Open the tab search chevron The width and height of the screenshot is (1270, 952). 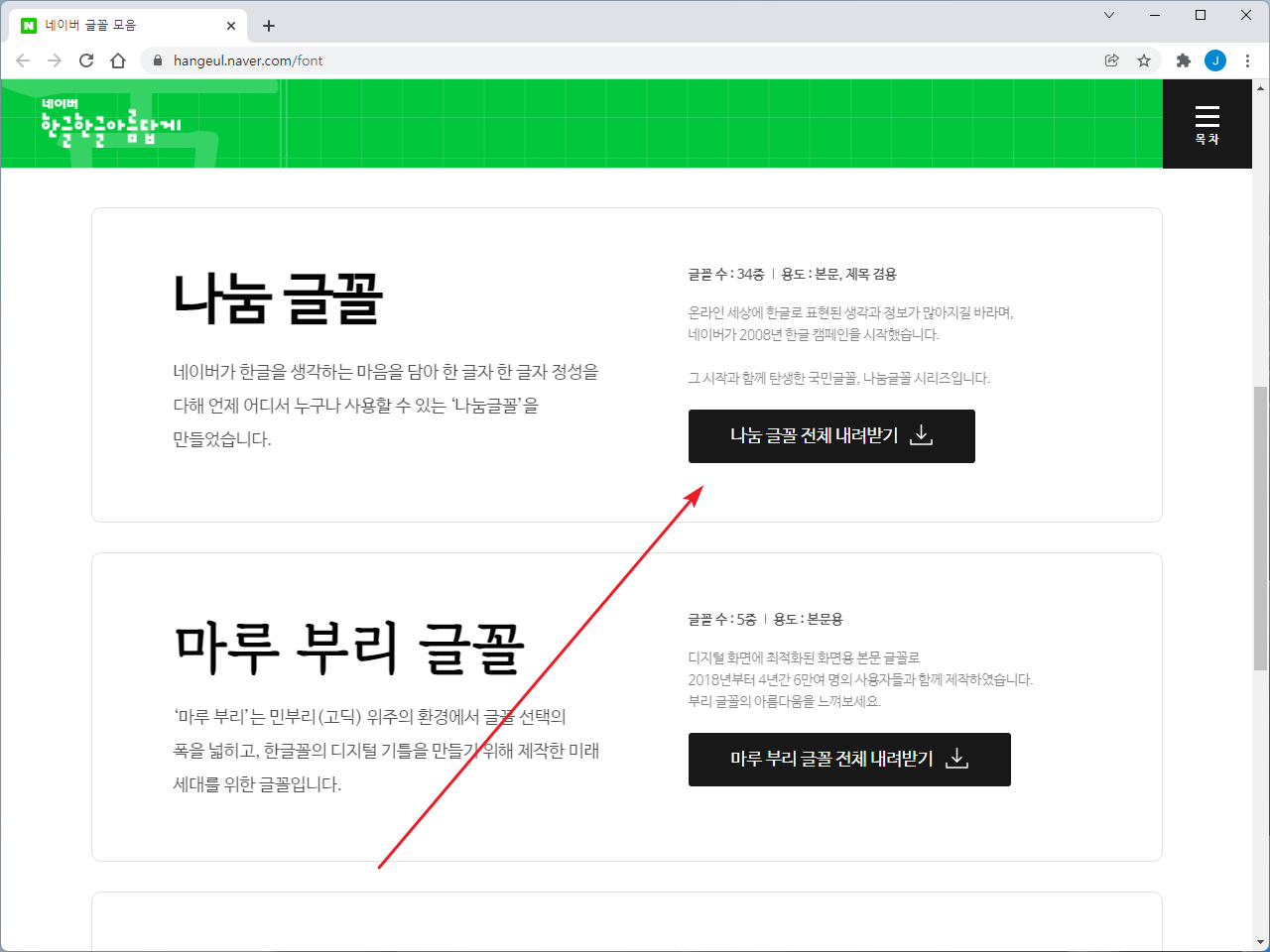pos(1109,15)
